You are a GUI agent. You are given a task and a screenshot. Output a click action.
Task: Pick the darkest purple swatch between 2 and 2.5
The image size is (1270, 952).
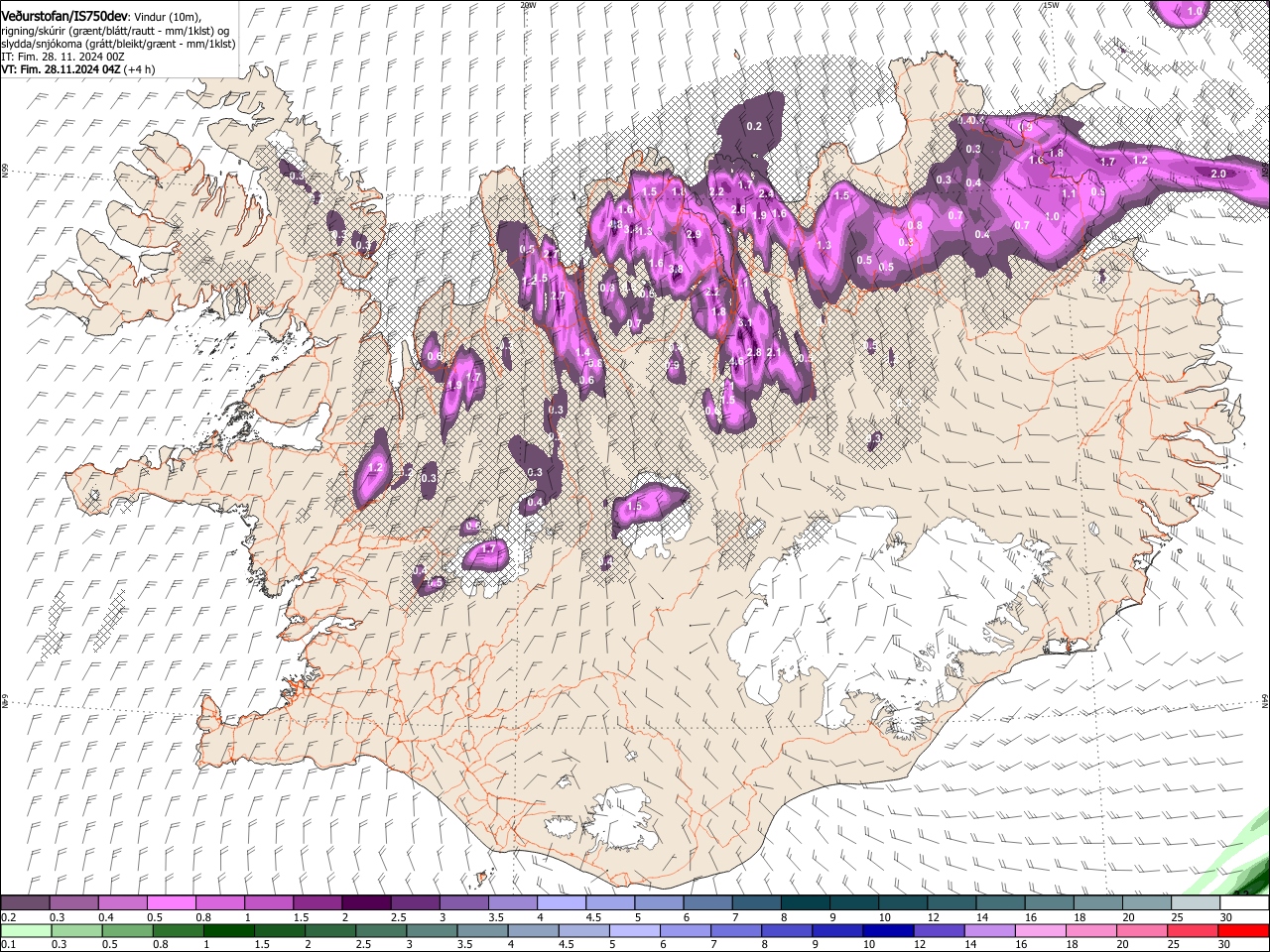click(x=365, y=903)
